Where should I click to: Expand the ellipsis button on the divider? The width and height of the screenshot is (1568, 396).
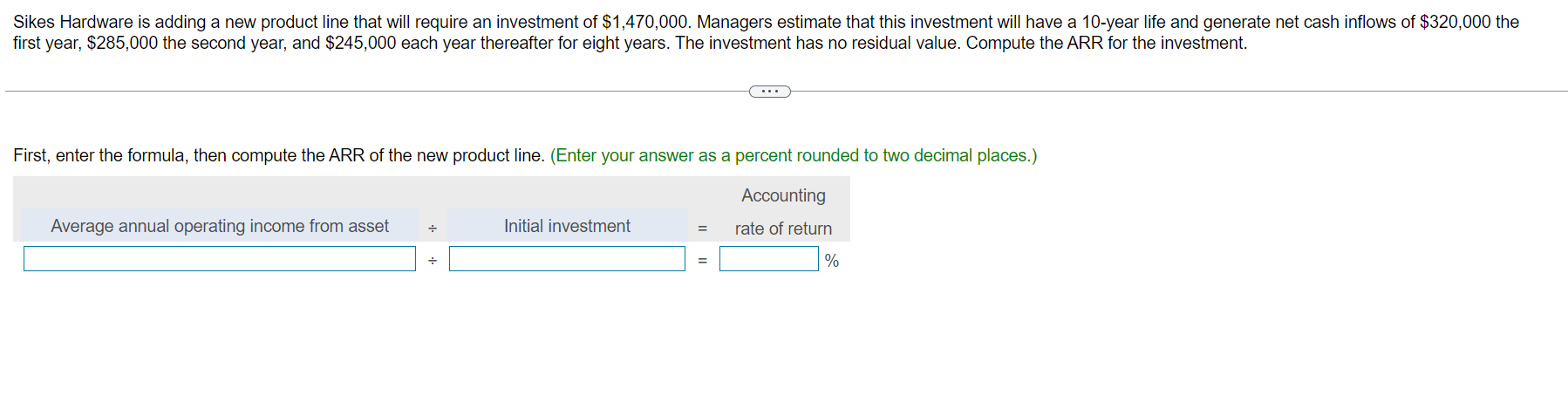point(769,92)
